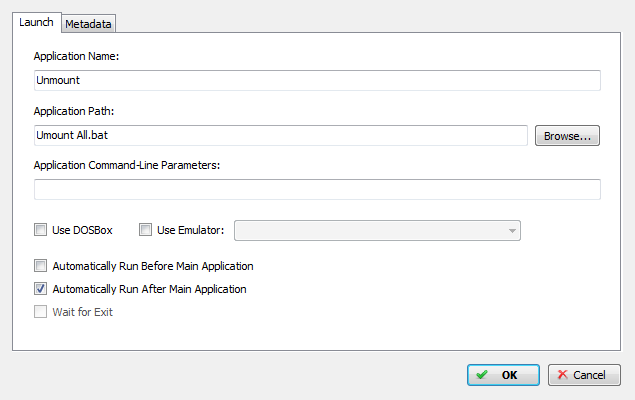
Task: Click the Application Command-Line Parameters: label
Action: click(127, 165)
